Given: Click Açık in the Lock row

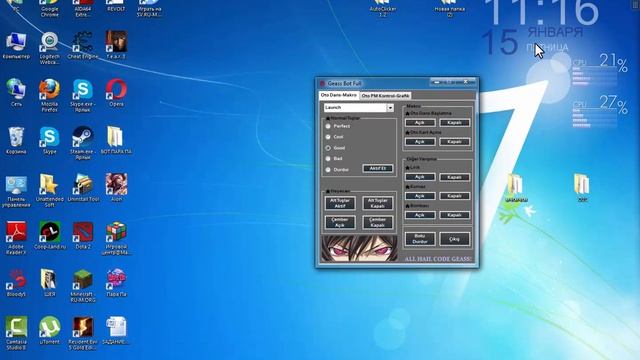Looking at the screenshot, I should pyautogui.click(x=420, y=177).
